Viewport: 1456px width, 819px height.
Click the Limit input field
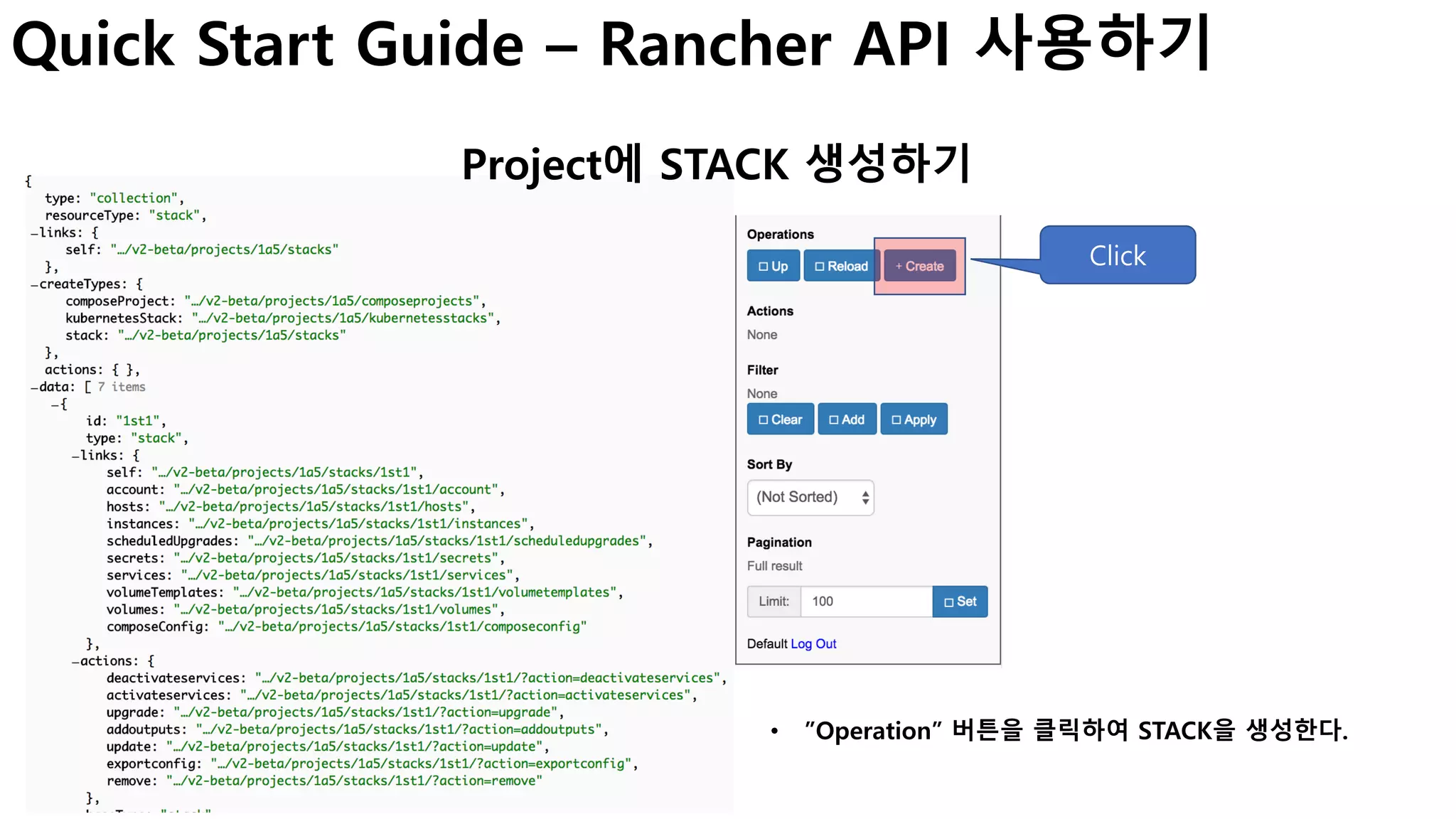pyautogui.click(x=866, y=601)
